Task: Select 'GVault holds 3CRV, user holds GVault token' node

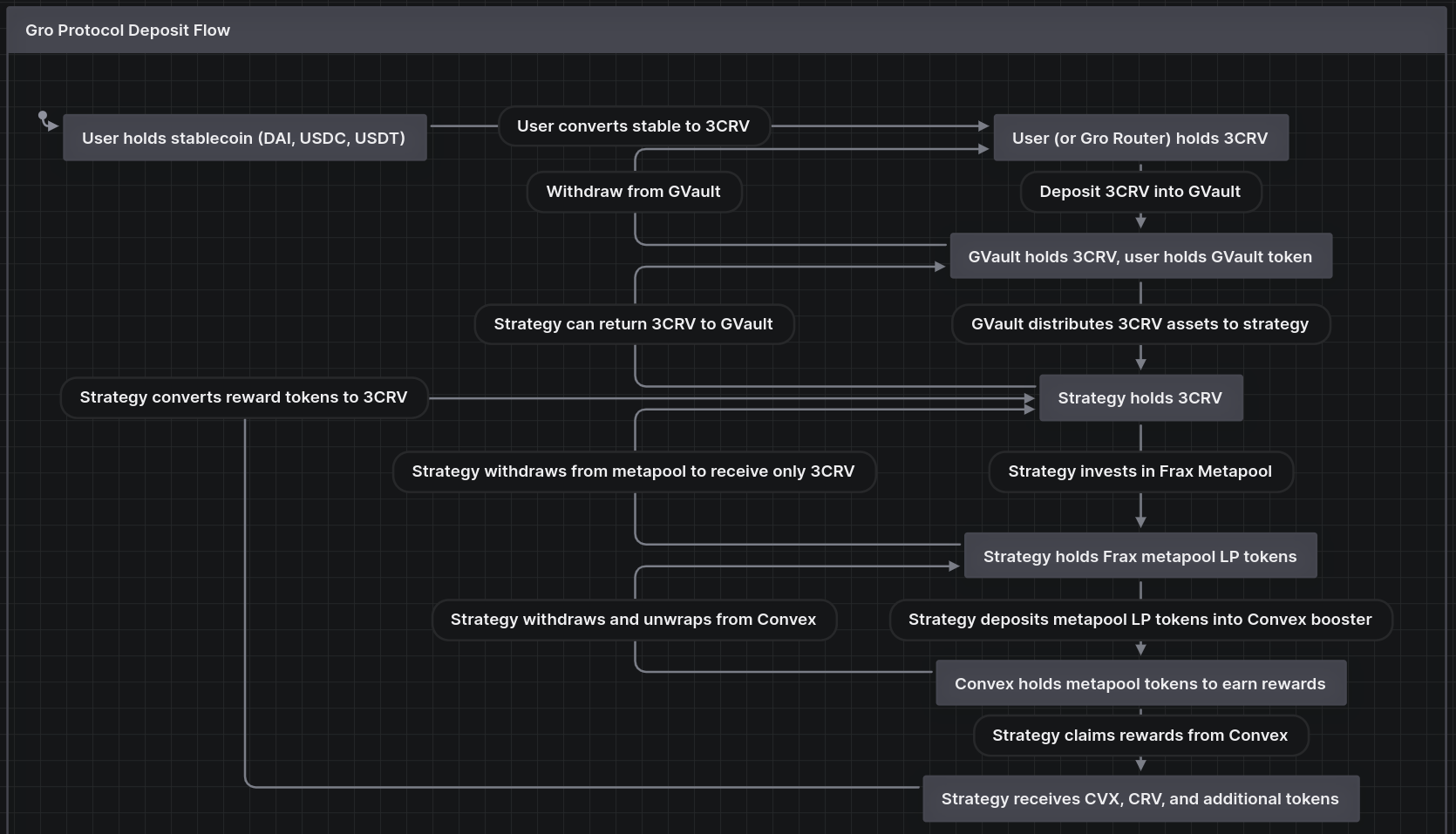Action: (1140, 256)
